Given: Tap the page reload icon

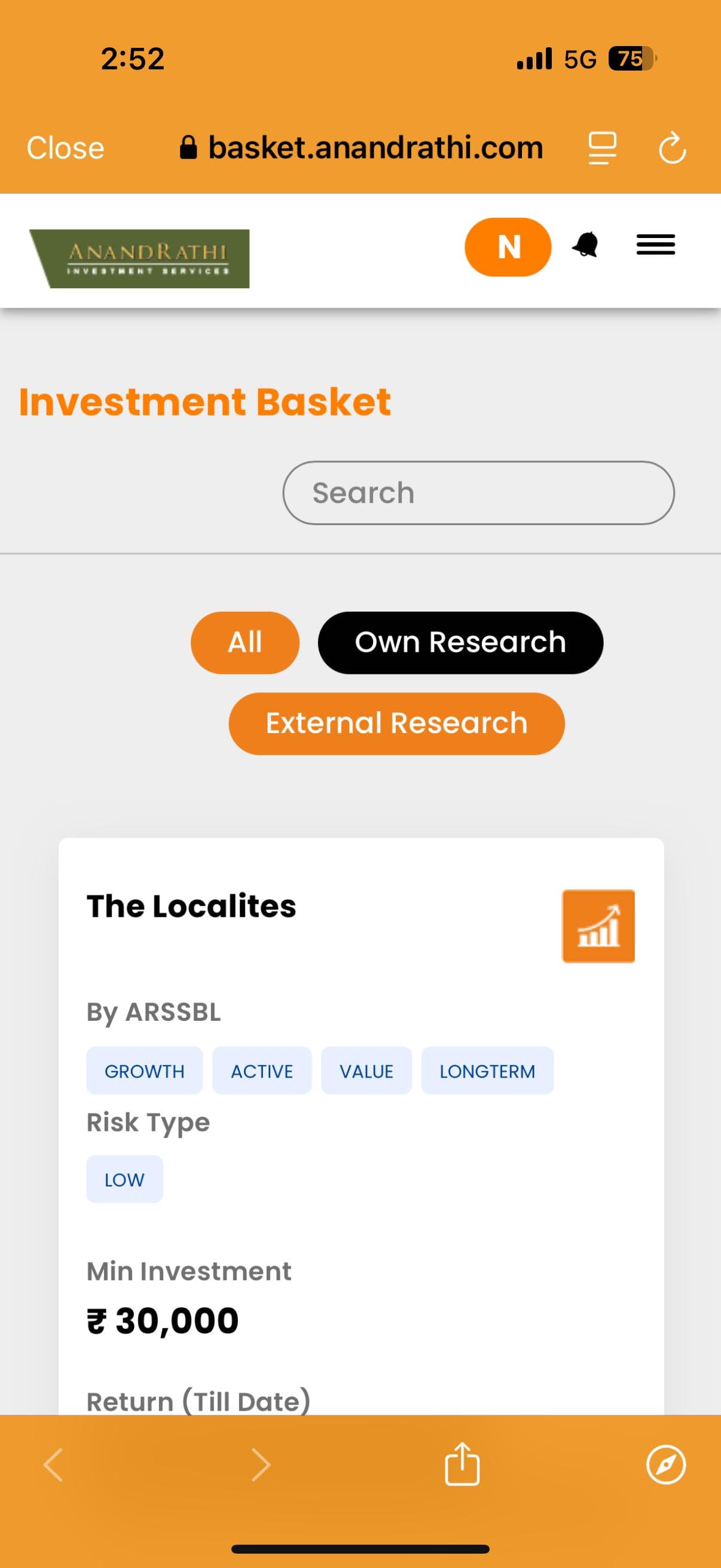Looking at the screenshot, I should click(672, 147).
